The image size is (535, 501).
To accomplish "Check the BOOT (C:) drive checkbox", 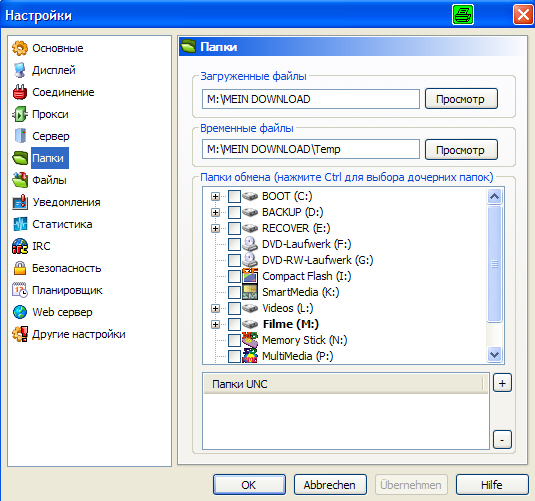I will [x=234, y=196].
